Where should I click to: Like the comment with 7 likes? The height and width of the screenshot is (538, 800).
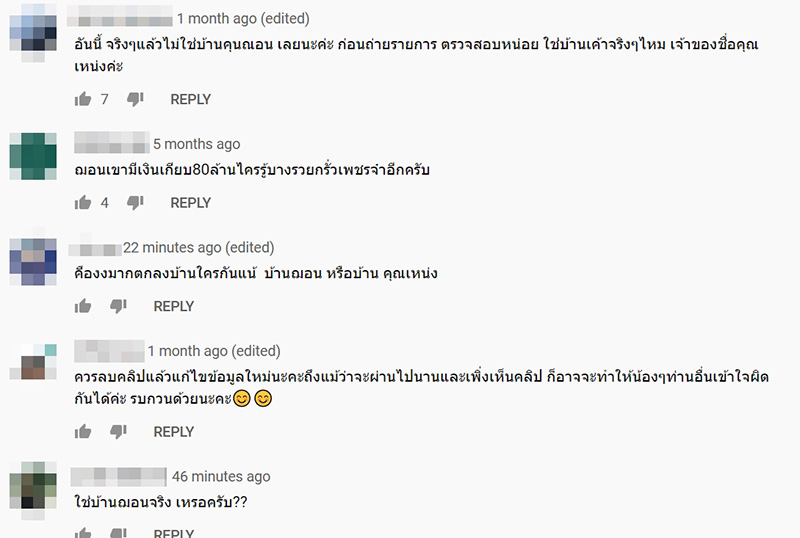[x=83, y=99]
